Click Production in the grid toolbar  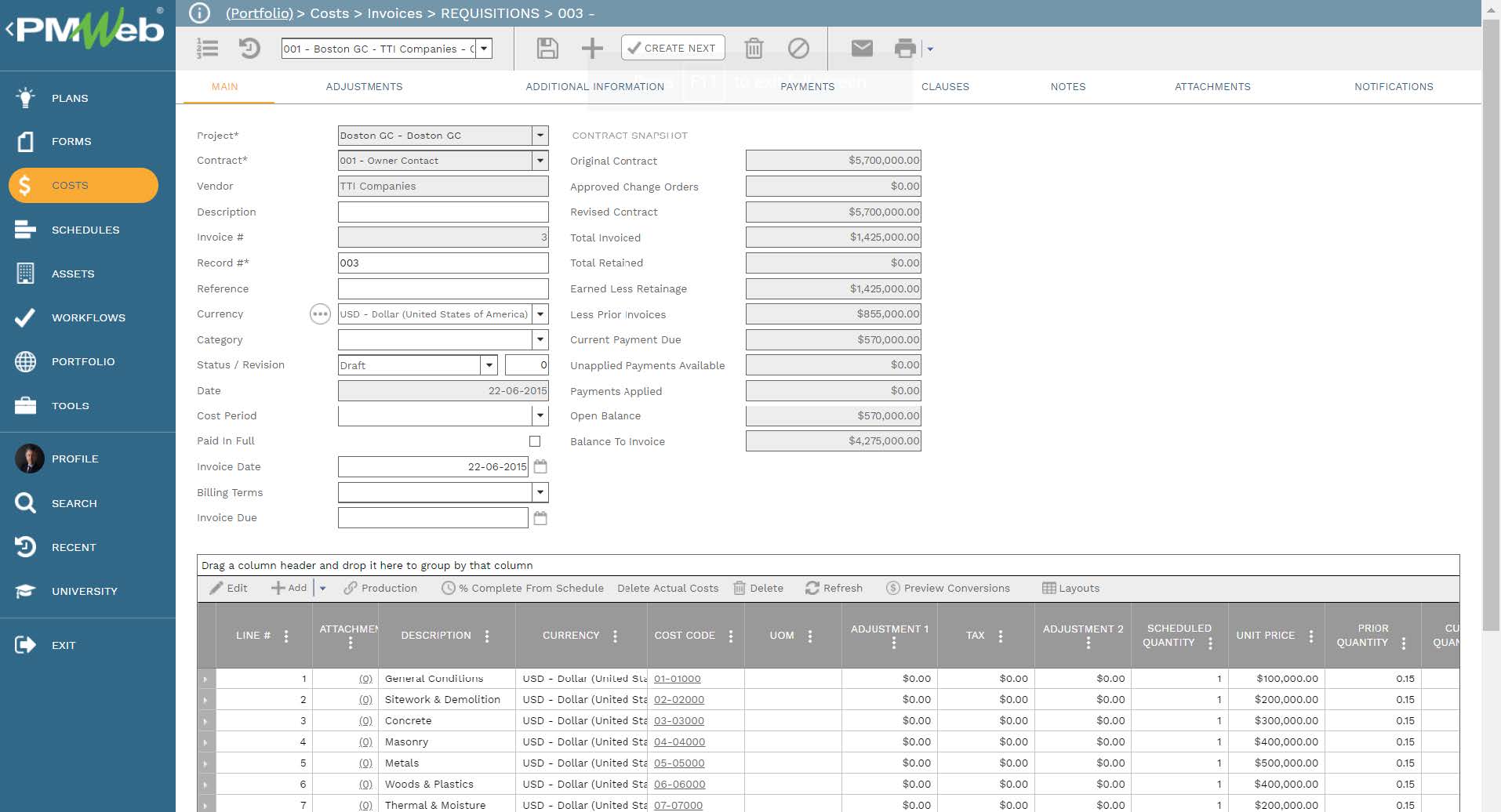tap(380, 588)
